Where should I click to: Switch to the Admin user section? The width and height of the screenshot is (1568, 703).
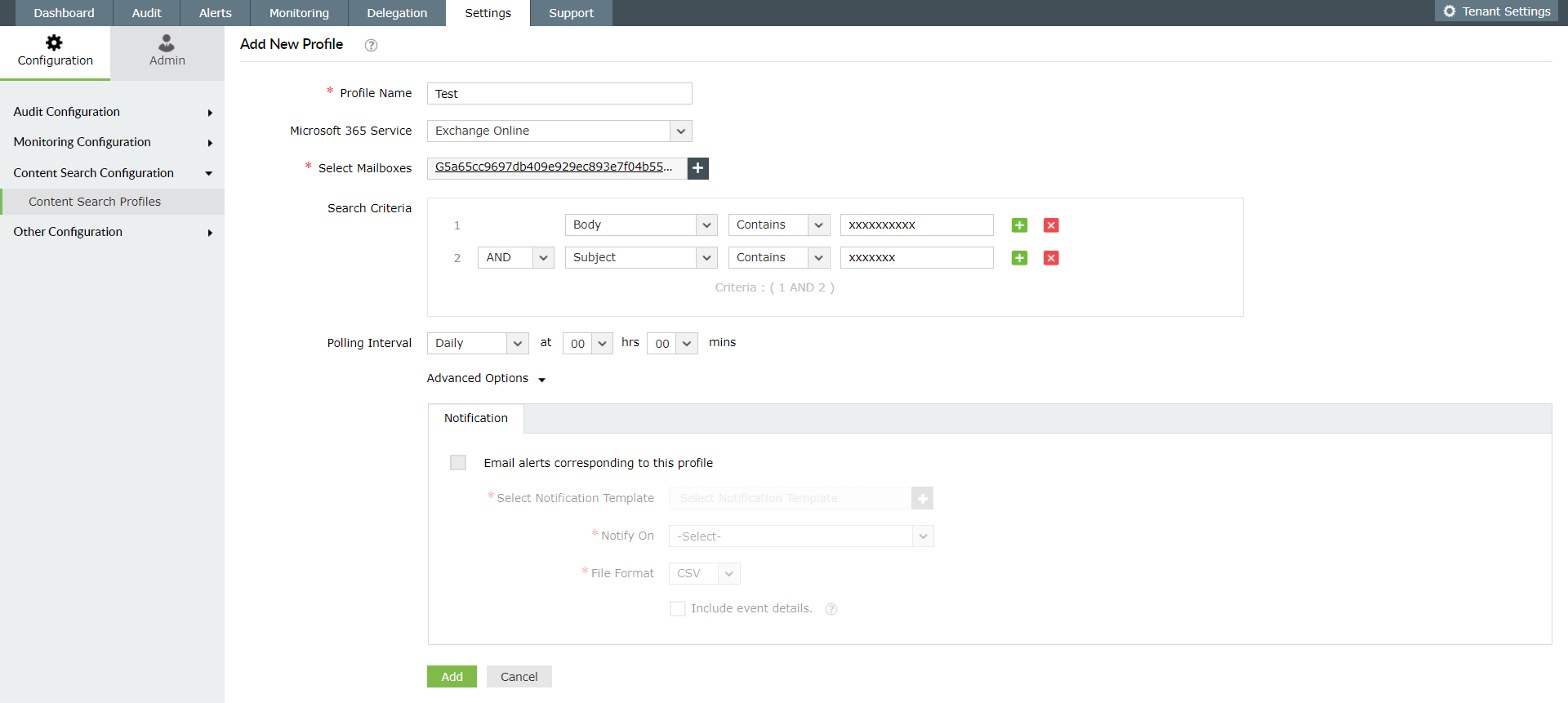point(167,51)
